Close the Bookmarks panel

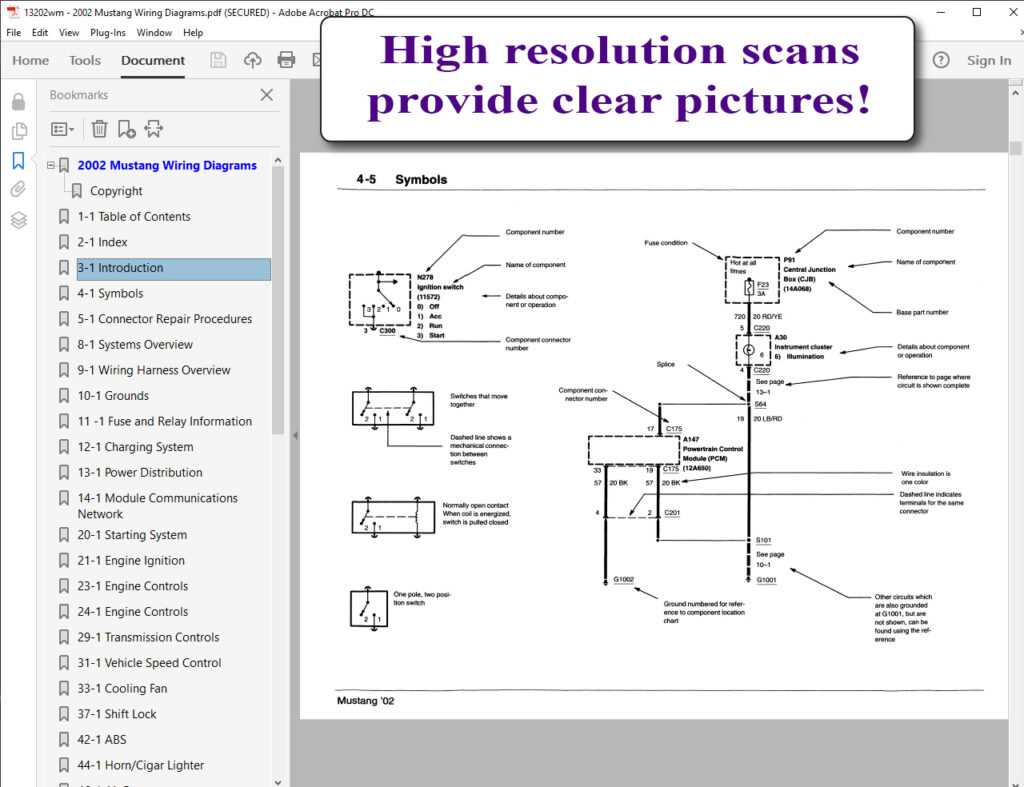266,95
